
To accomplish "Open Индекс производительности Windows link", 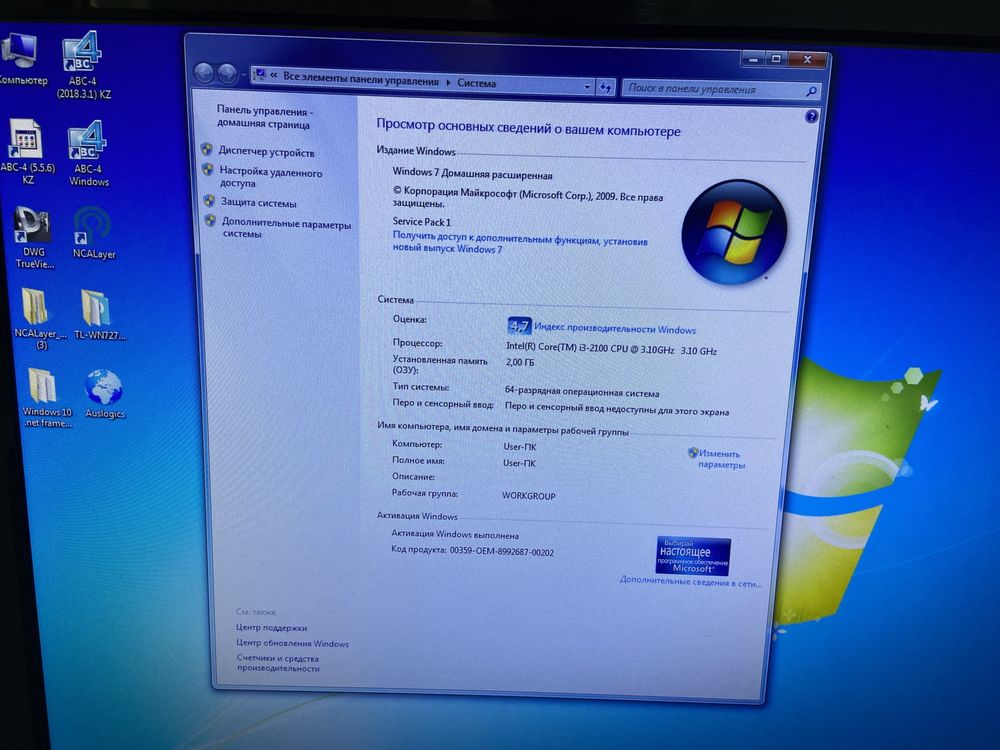I will click(x=615, y=329).
